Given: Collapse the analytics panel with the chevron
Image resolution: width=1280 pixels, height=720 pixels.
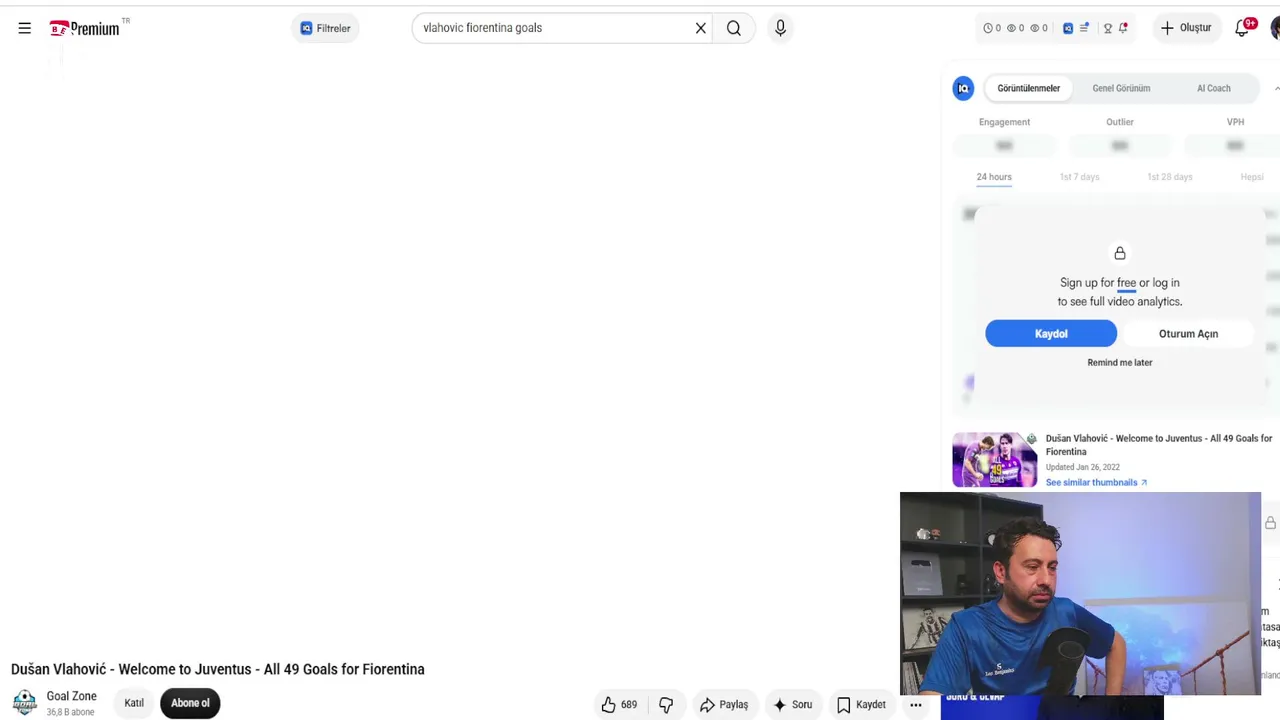Looking at the screenshot, I should point(1276,88).
